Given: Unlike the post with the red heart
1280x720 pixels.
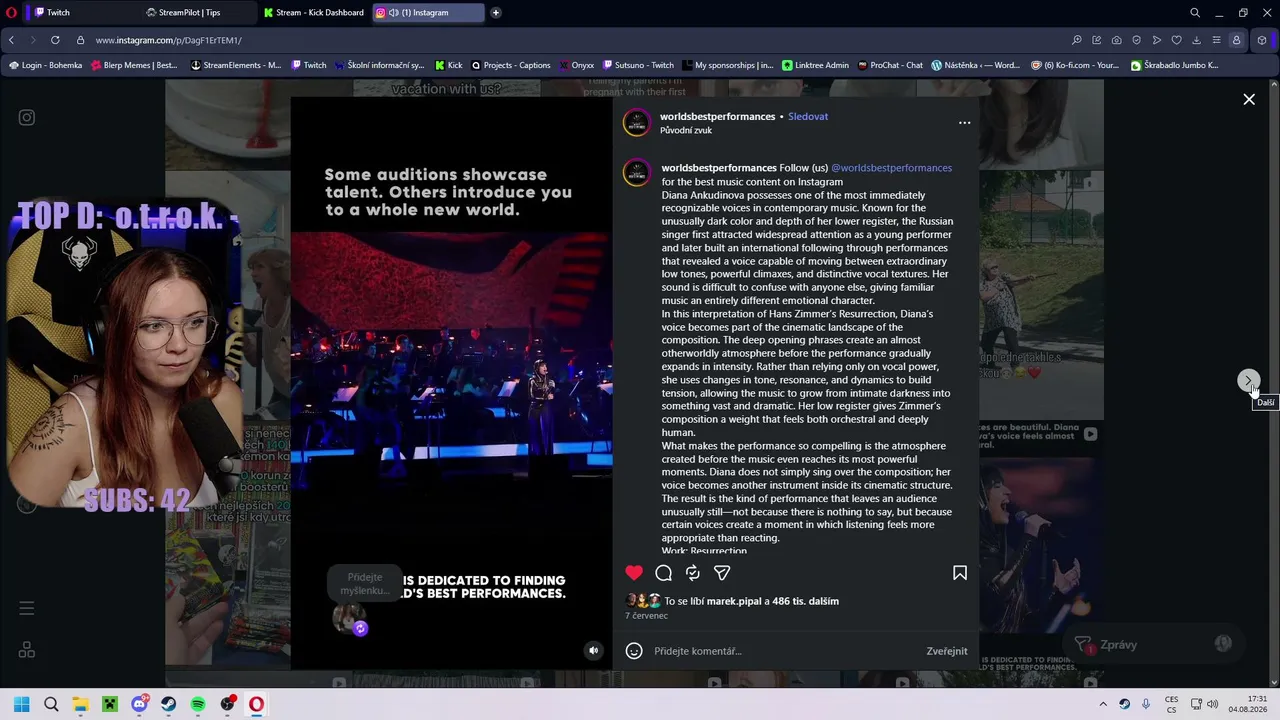Looking at the screenshot, I should tap(634, 573).
